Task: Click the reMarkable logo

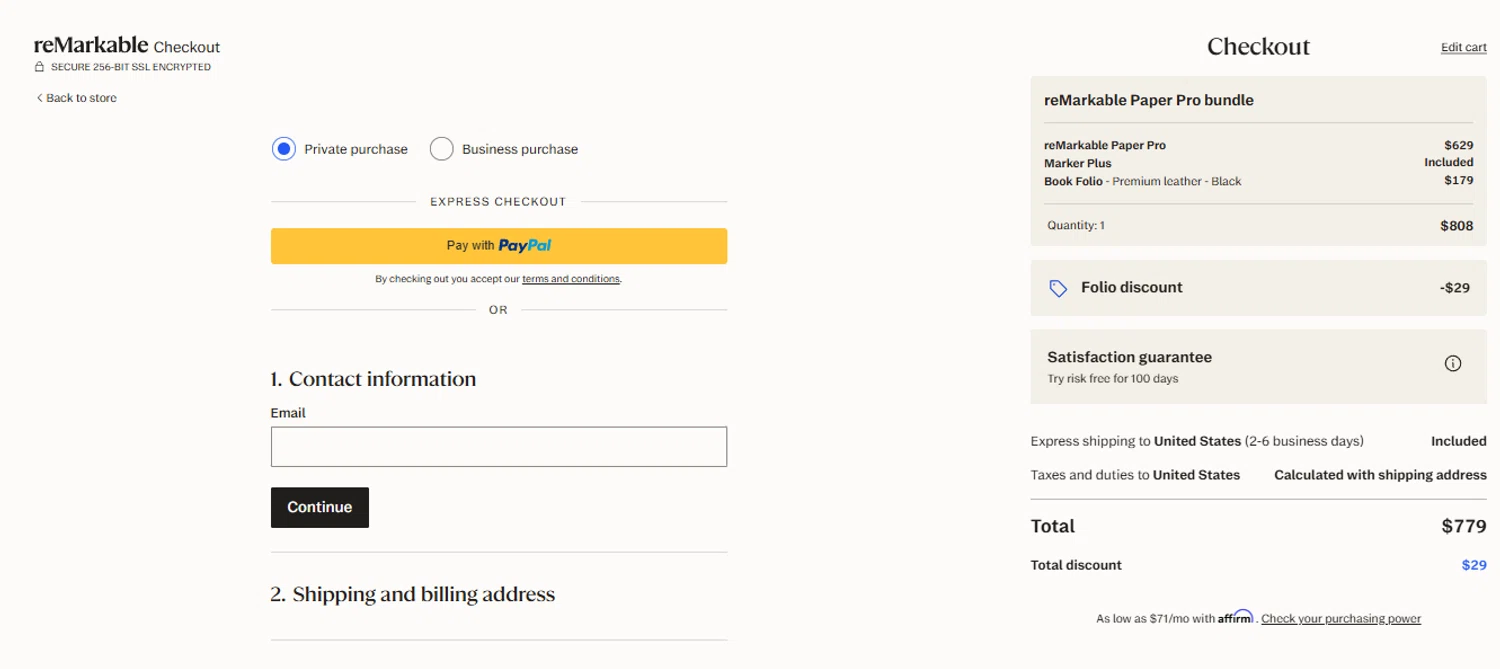Action: point(91,45)
